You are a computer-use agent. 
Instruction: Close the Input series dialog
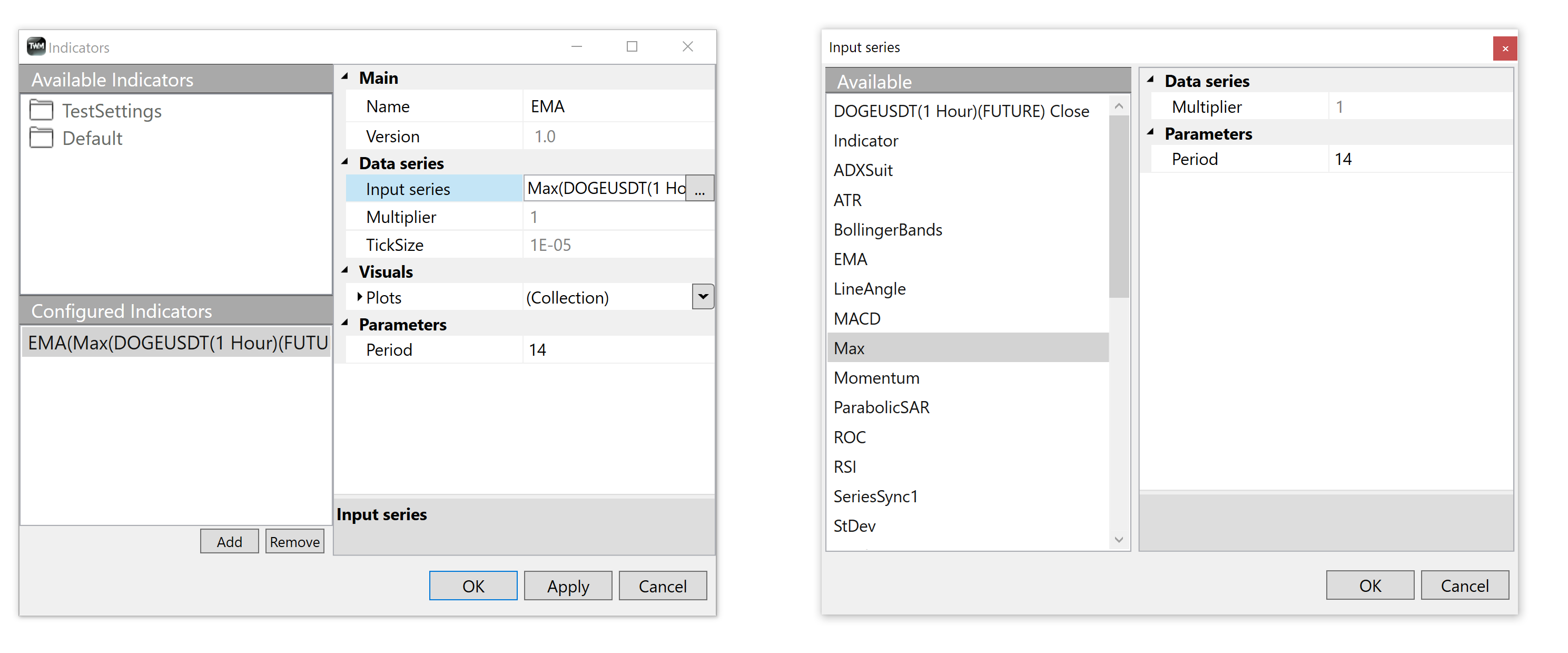coord(1505,48)
